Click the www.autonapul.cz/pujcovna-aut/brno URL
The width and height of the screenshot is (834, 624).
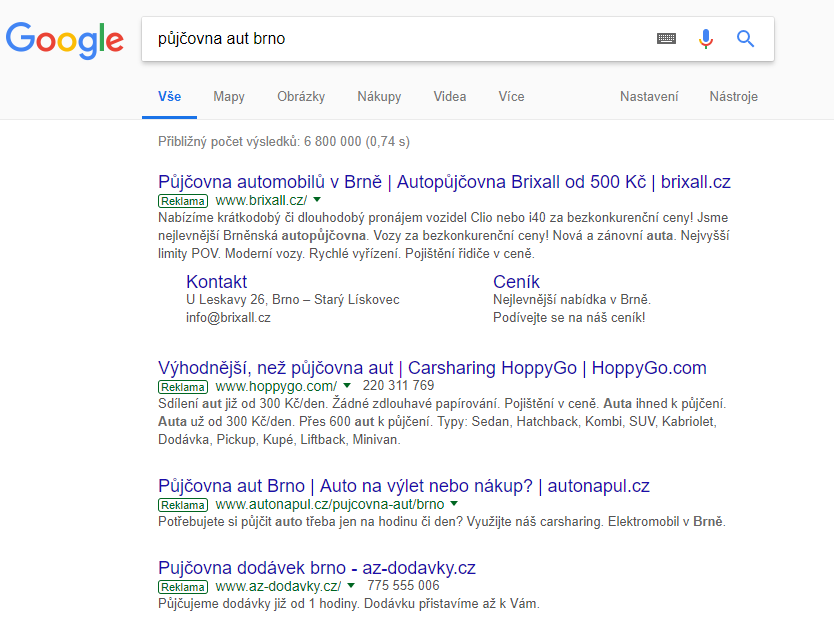(x=330, y=504)
